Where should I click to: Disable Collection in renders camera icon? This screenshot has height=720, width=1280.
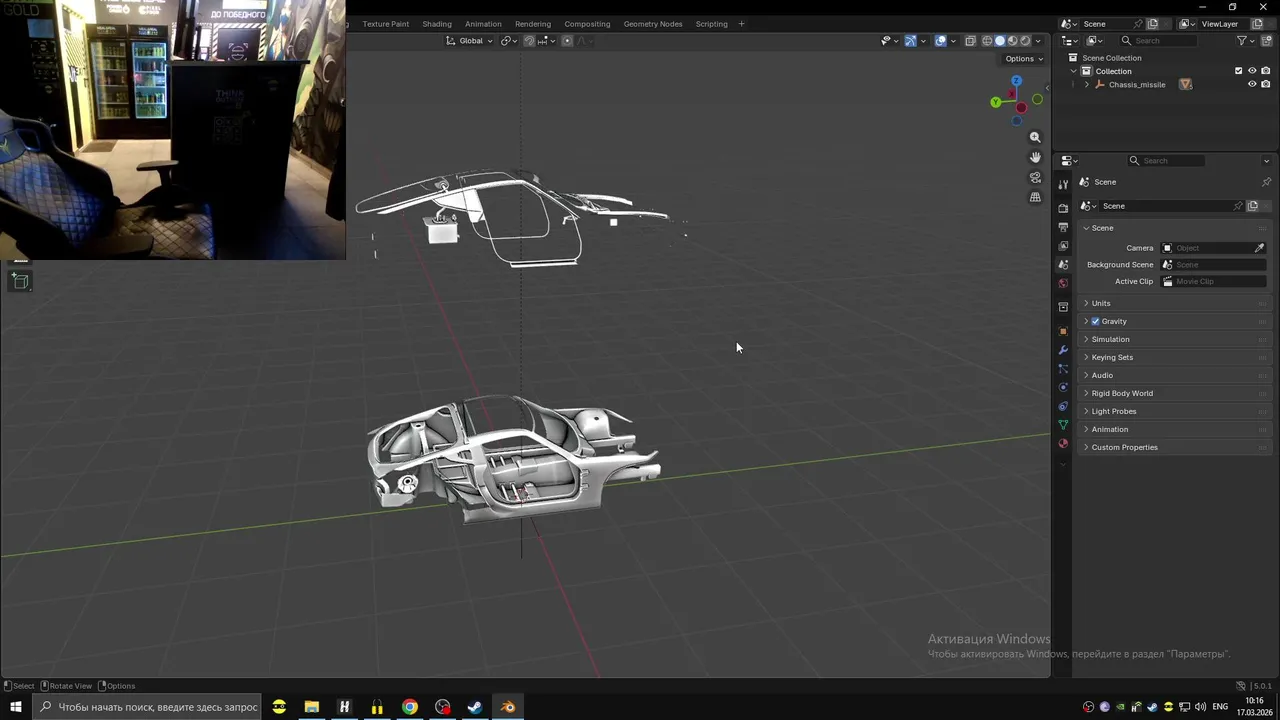(x=1266, y=71)
